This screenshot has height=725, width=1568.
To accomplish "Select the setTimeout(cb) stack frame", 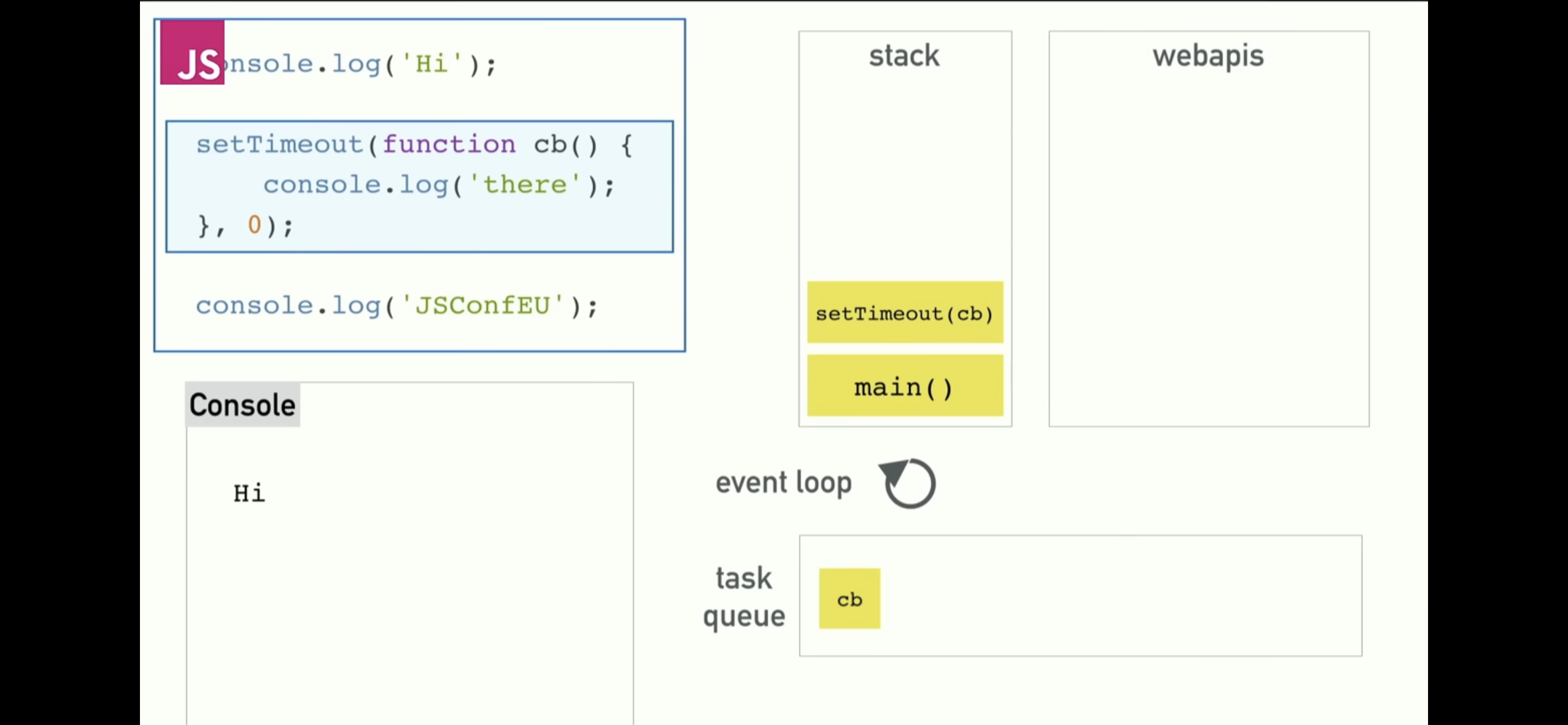I will [905, 312].
